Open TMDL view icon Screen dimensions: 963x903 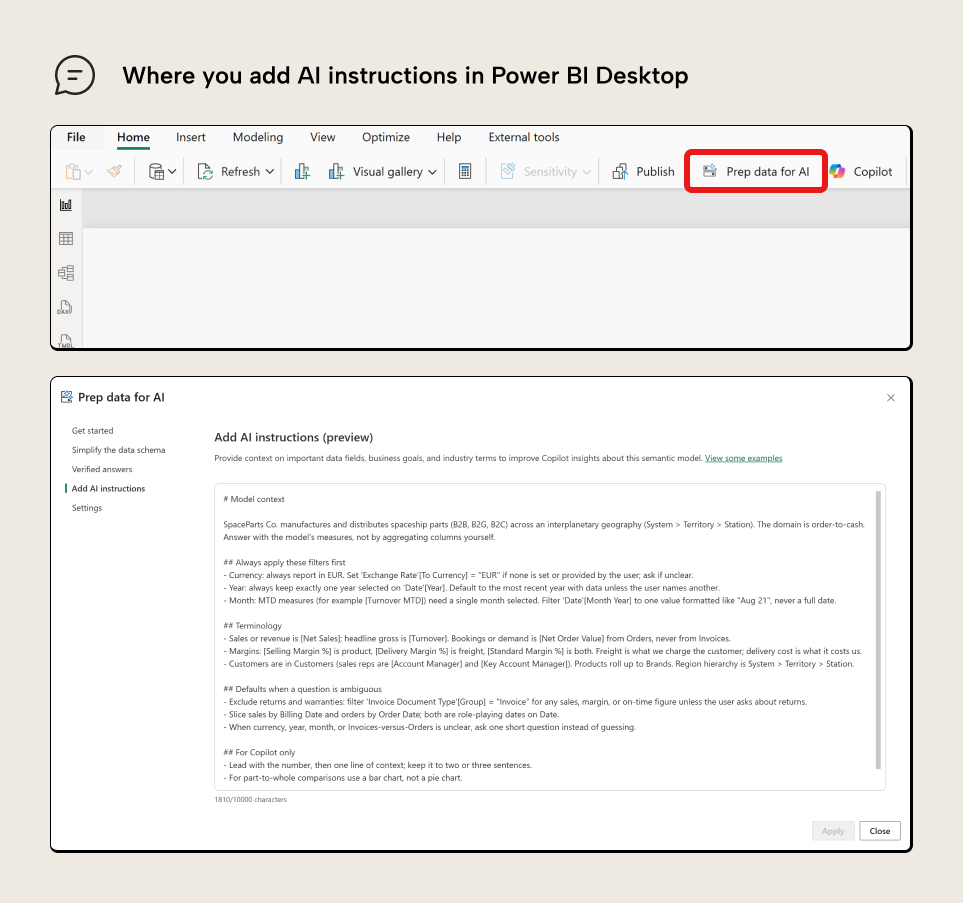tap(65, 340)
